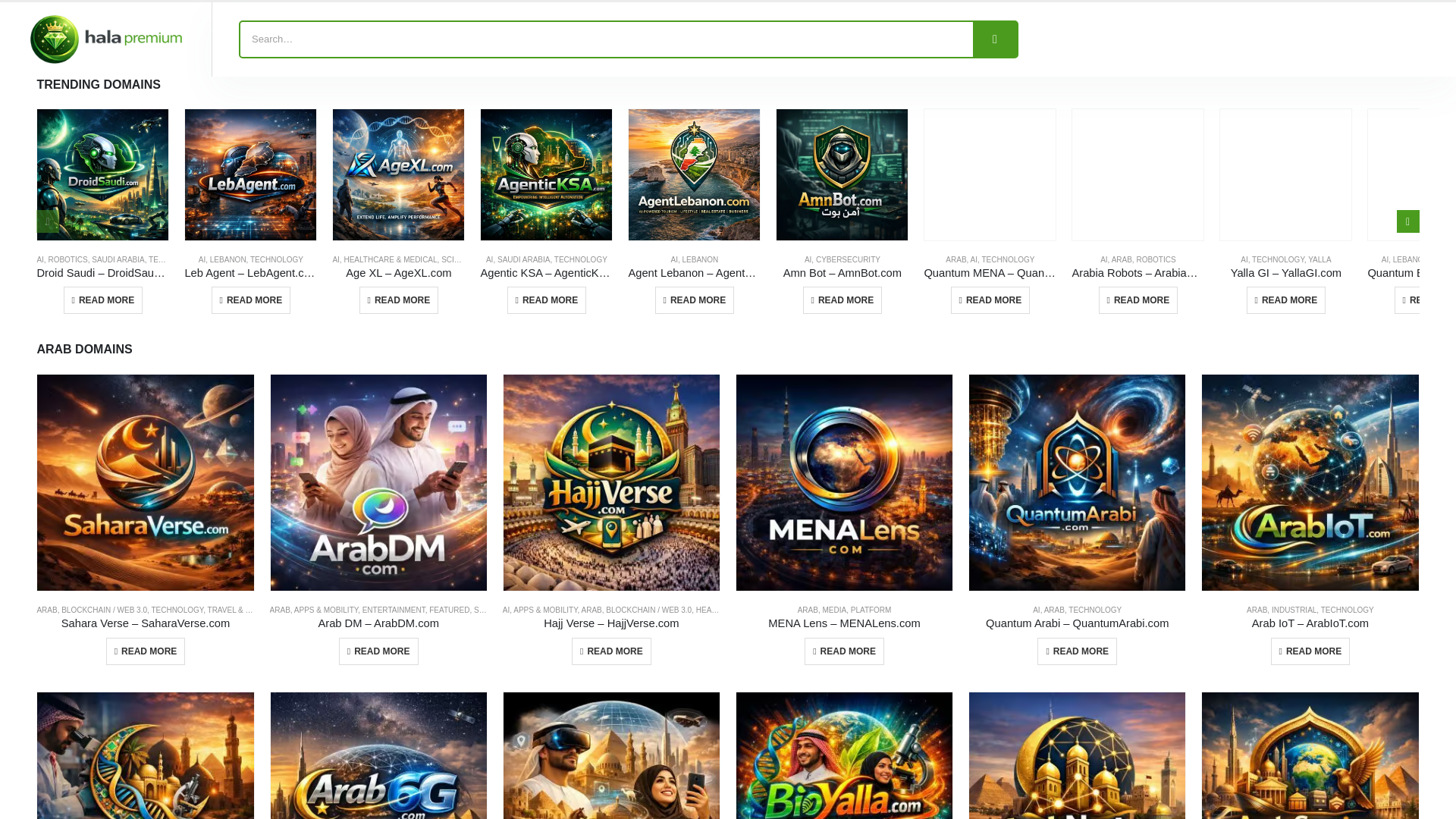Open the HajjVerse.com thumbnail image
Image resolution: width=1456 pixels, height=819 pixels.
coord(611,482)
